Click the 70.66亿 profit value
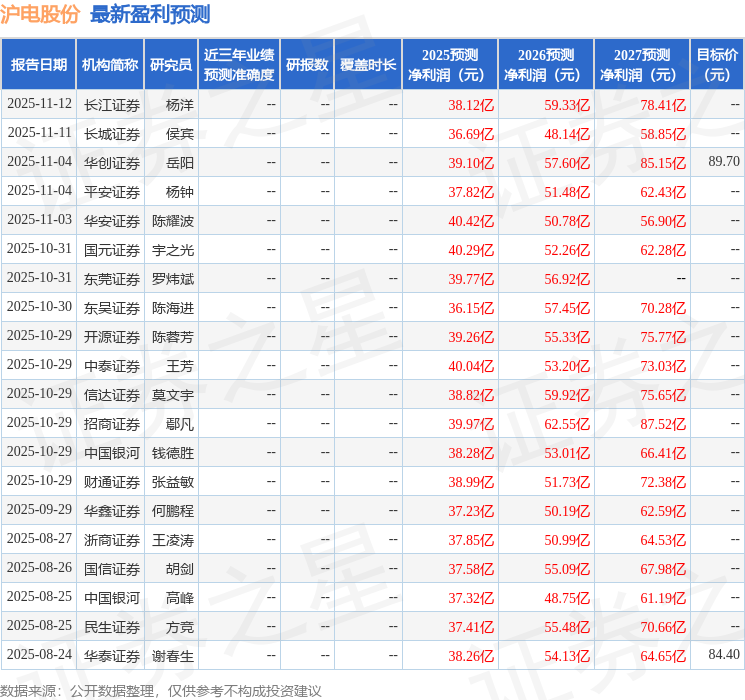This screenshot has height=700, width=745. (663, 627)
